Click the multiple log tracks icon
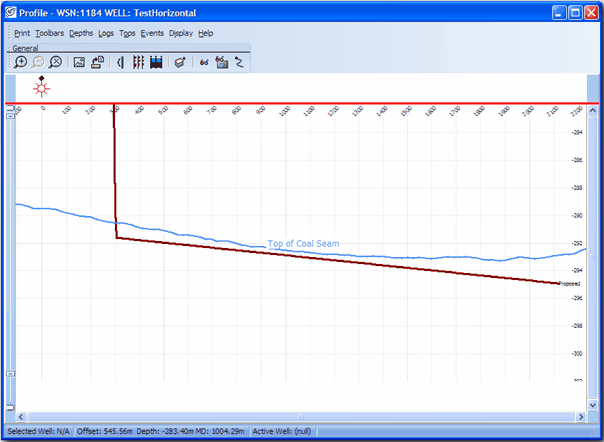This screenshot has width=604, height=442. click(138, 62)
